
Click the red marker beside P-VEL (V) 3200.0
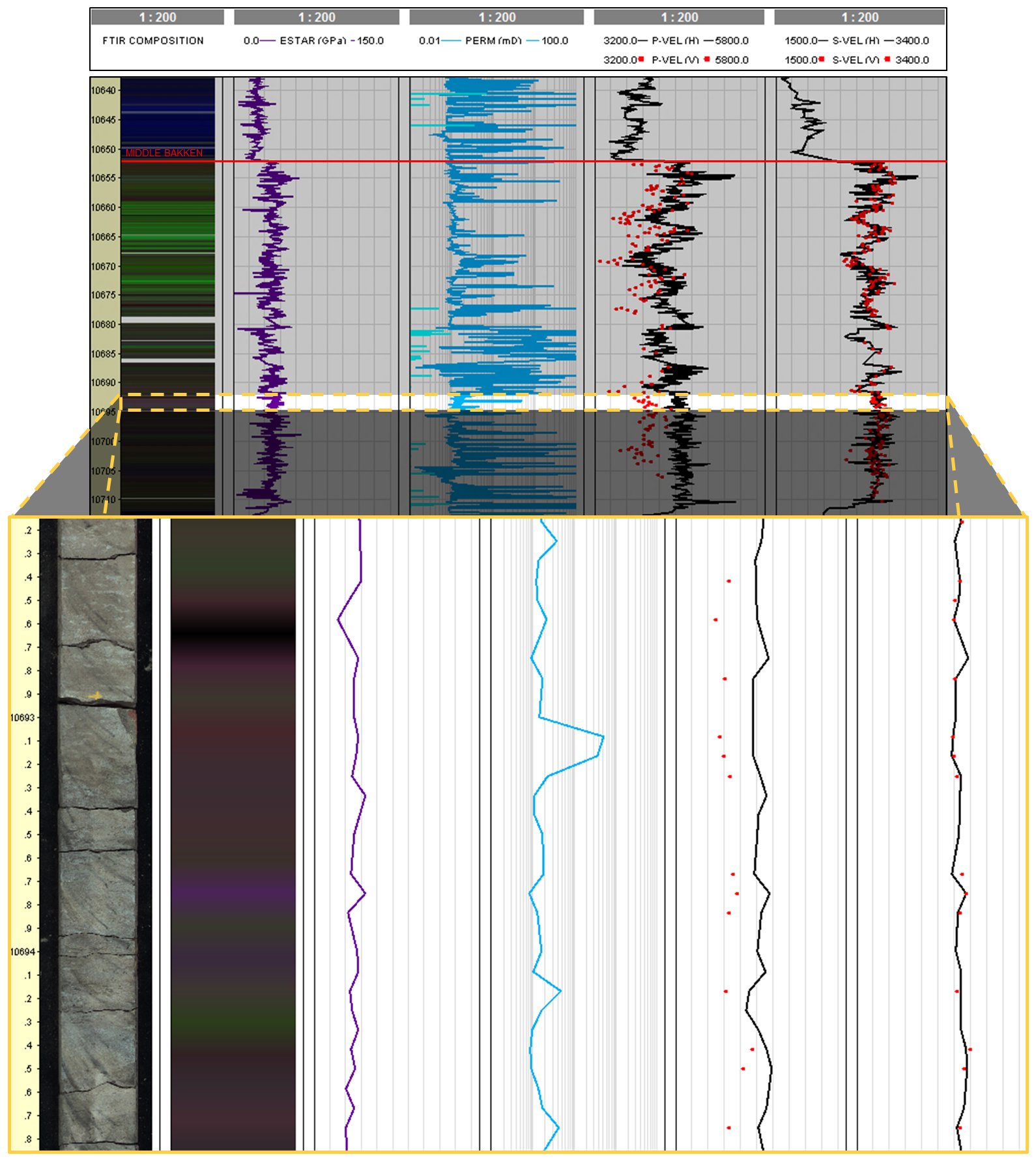tap(641, 59)
